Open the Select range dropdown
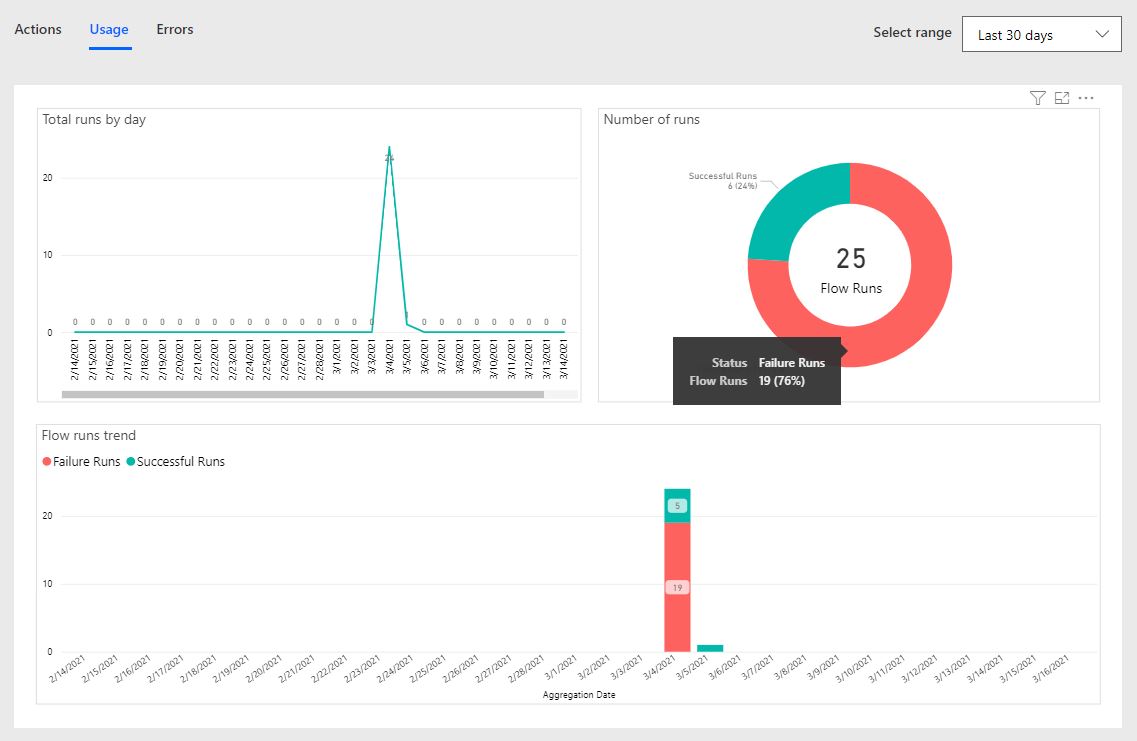 [1041, 34]
